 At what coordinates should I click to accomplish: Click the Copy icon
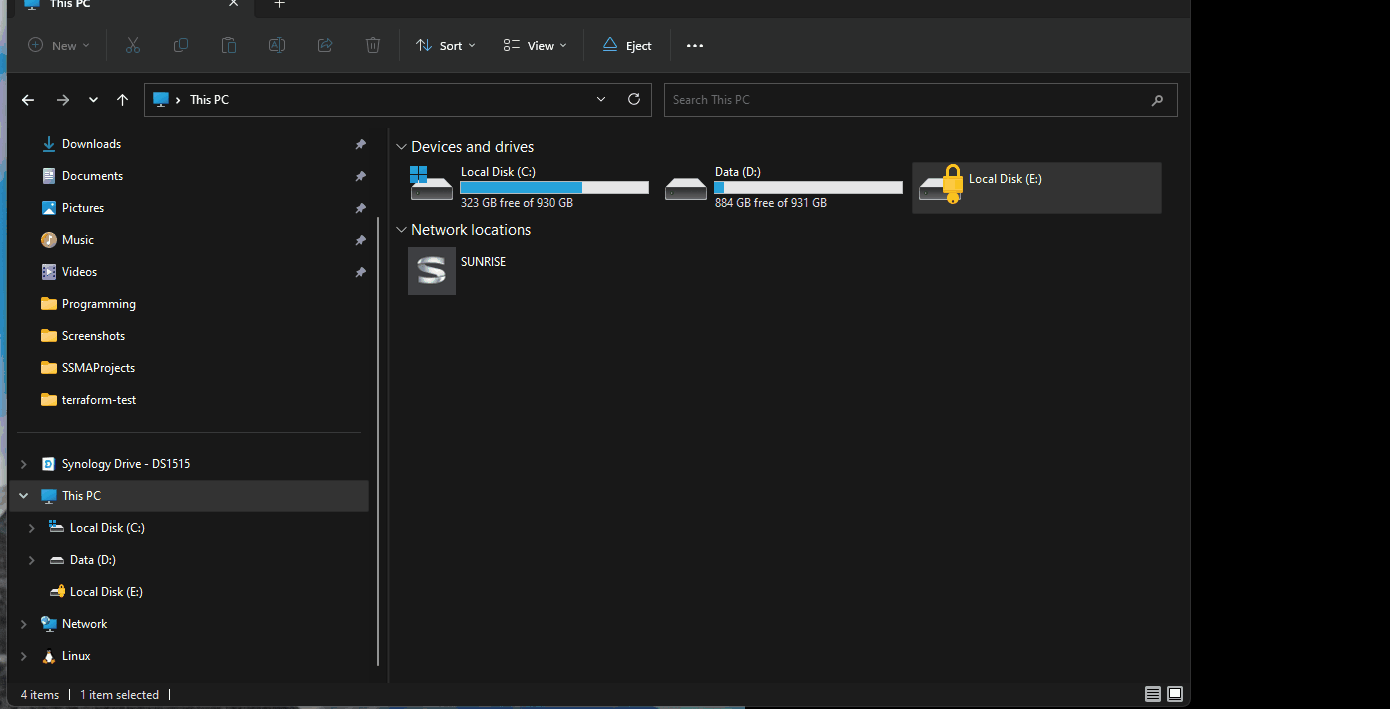180,45
